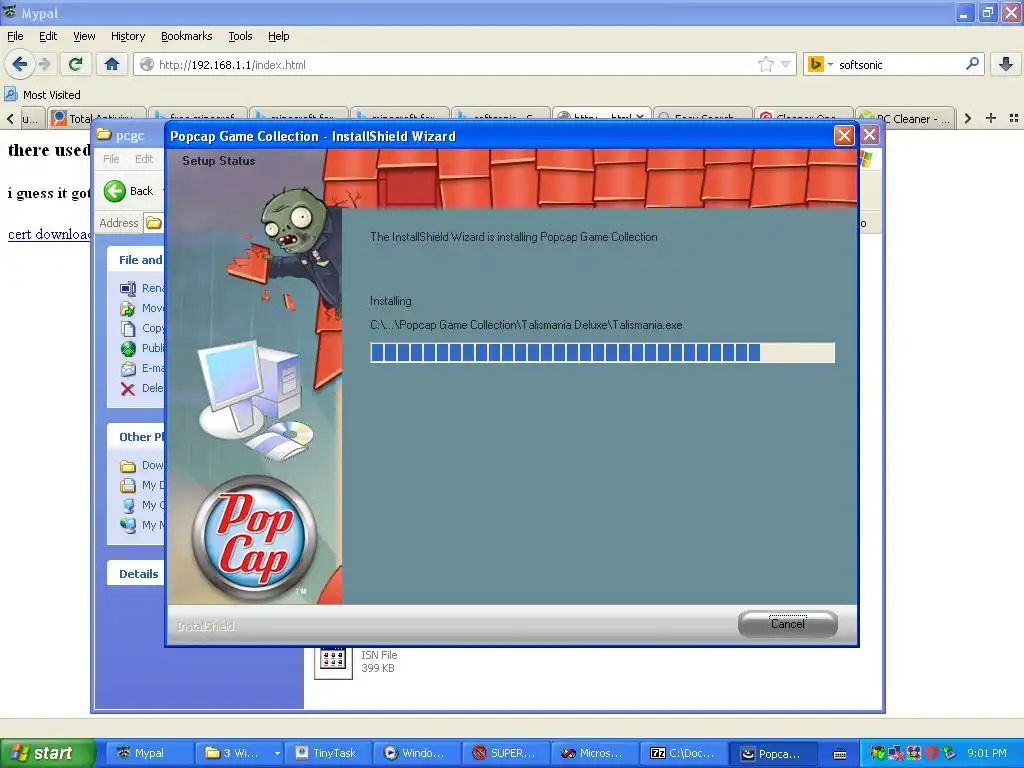
Task: Open the Tools menu in Mypal
Action: point(240,36)
